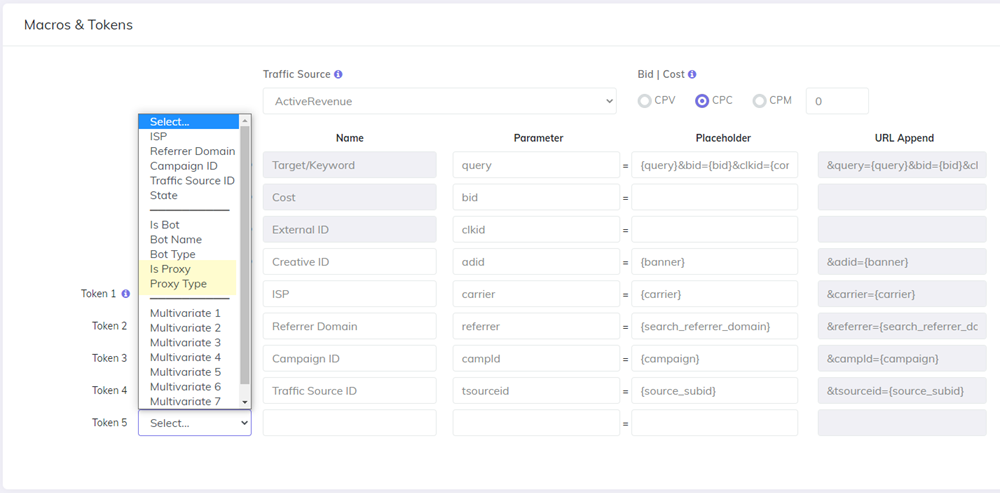Click the empty Token 5 name field
The image size is (1000, 493).
click(349, 423)
